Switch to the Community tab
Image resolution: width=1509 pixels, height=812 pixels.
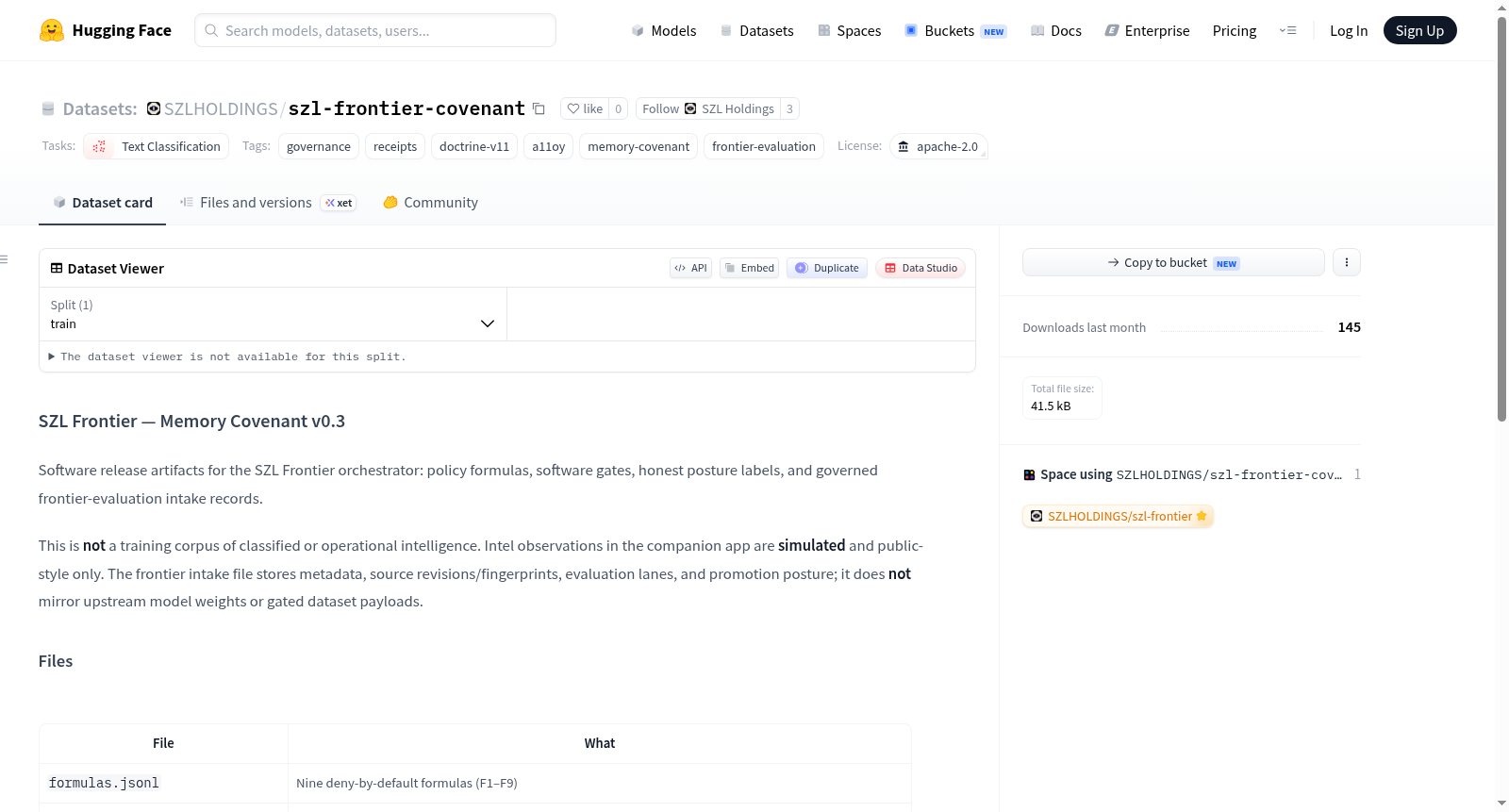430,203
